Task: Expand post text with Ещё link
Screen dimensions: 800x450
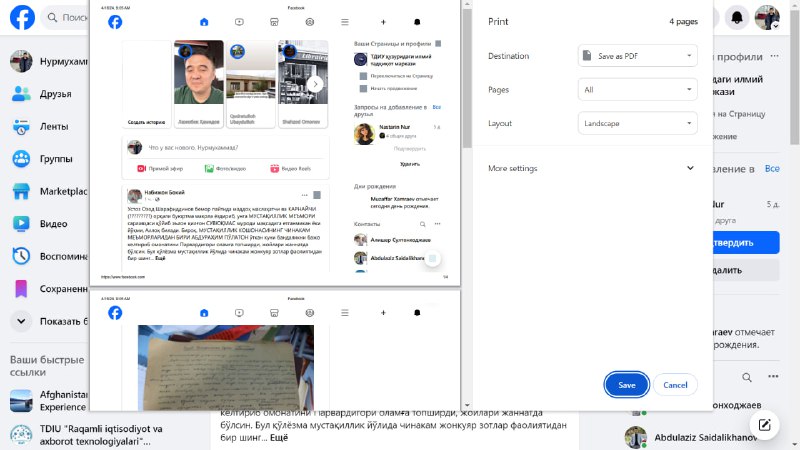Action: [x=279, y=437]
